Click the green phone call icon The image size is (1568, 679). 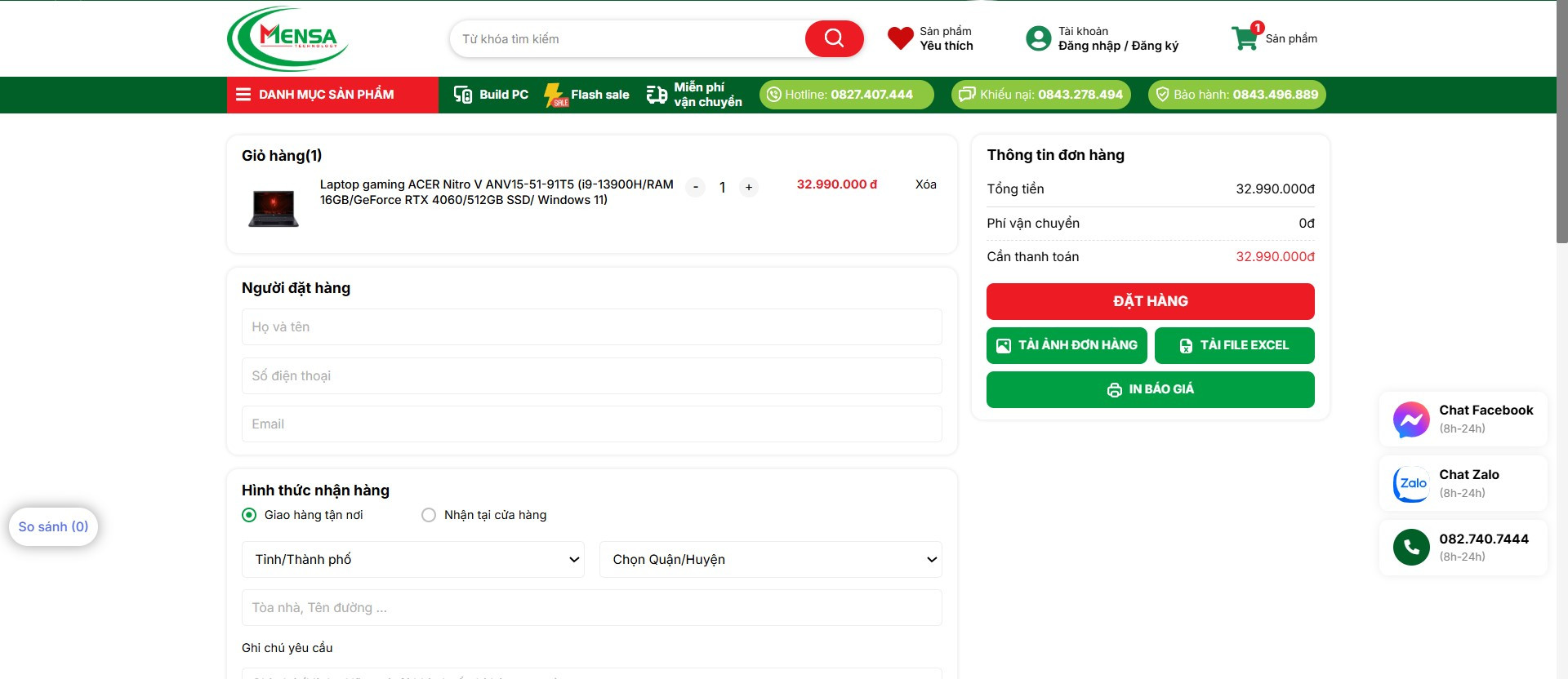pyautogui.click(x=1410, y=548)
